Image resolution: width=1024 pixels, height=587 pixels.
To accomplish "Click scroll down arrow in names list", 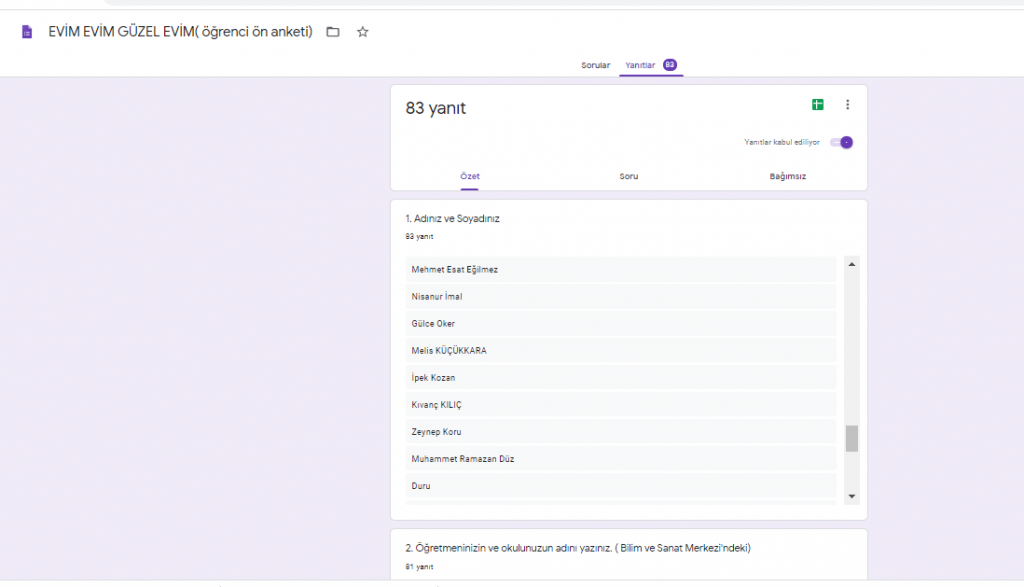I will tap(852, 496).
